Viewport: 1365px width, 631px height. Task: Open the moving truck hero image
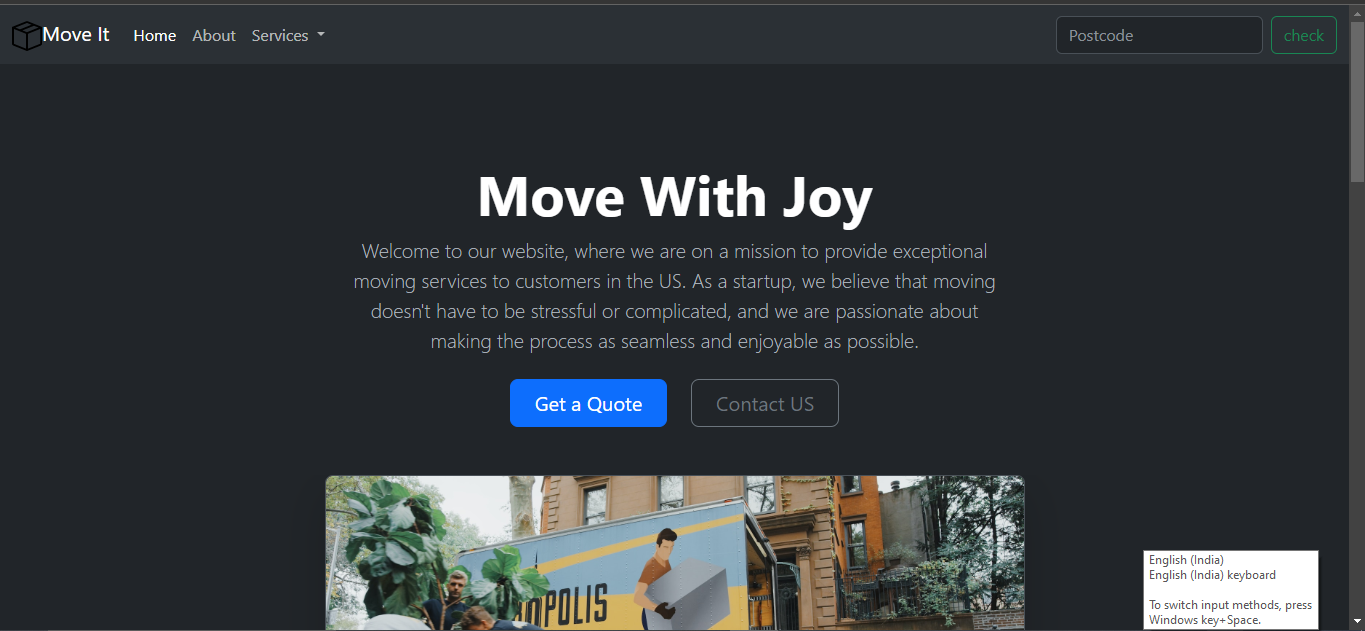point(675,553)
